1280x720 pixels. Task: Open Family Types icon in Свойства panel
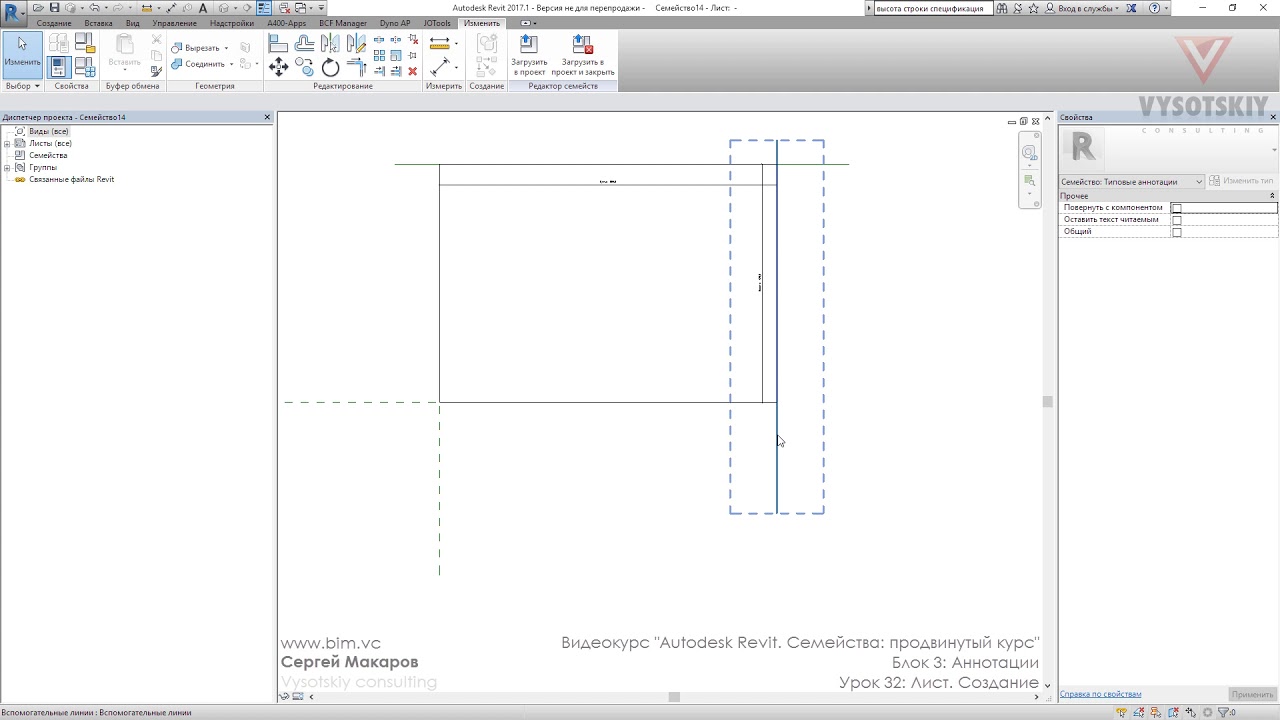click(84, 67)
